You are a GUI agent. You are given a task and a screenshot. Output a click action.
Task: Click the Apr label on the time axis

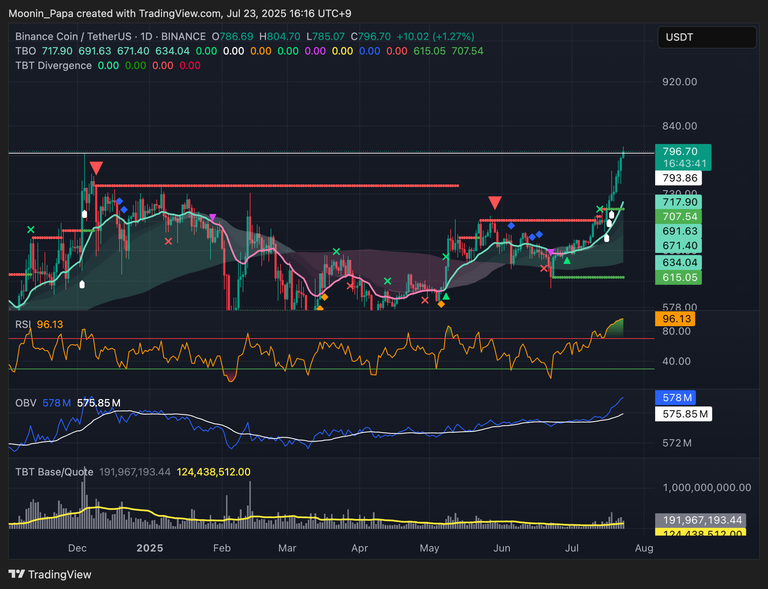click(x=359, y=548)
